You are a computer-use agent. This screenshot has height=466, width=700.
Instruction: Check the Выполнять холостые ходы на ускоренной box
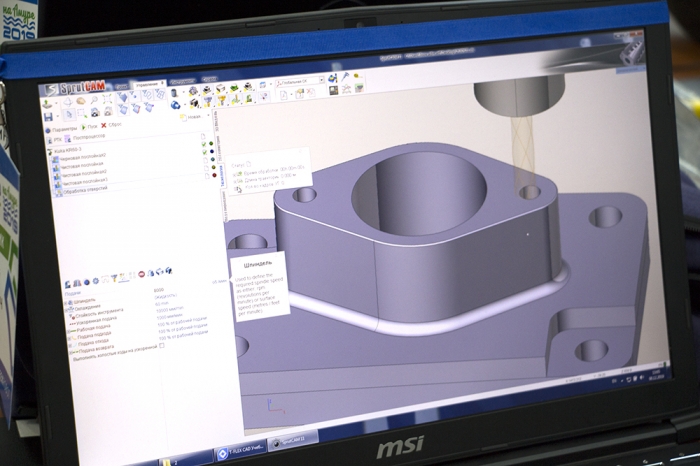pos(162,346)
